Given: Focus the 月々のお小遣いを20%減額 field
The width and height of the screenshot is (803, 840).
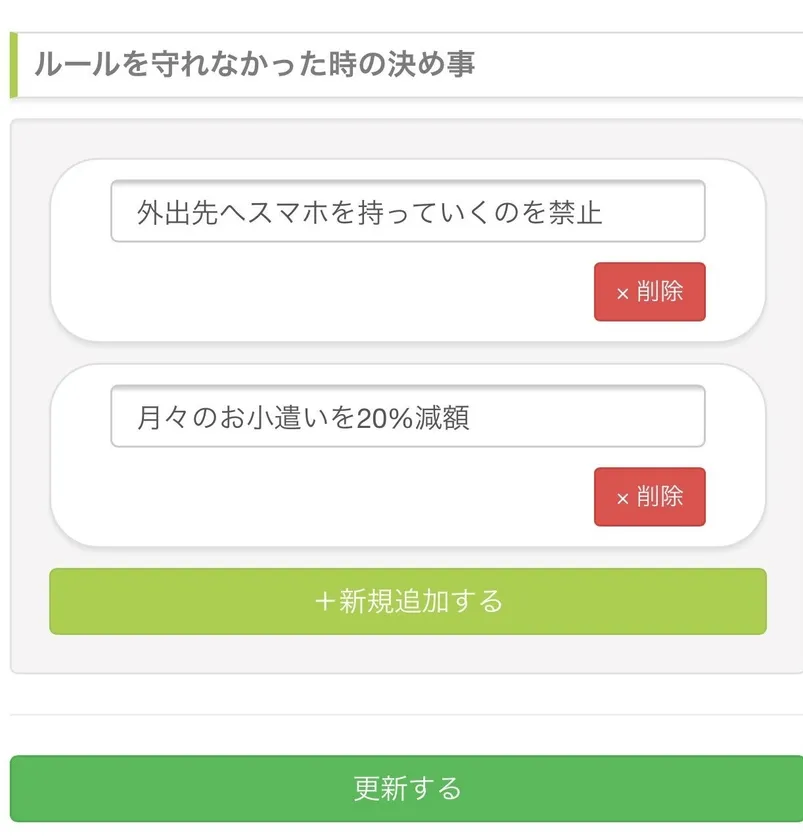Looking at the screenshot, I should coord(407,416).
